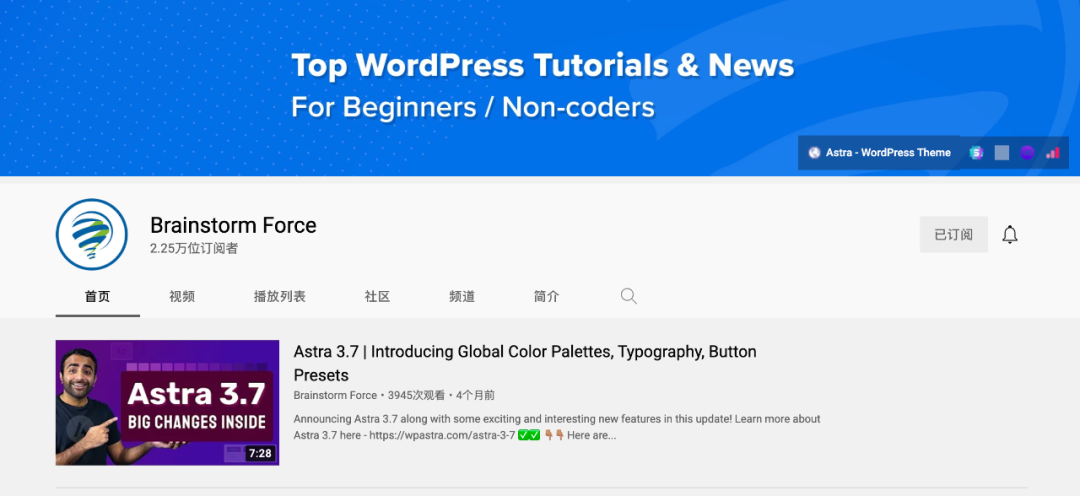The width and height of the screenshot is (1080, 496).
Task: Go to the 社区 tab
Action: coord(377,297)
